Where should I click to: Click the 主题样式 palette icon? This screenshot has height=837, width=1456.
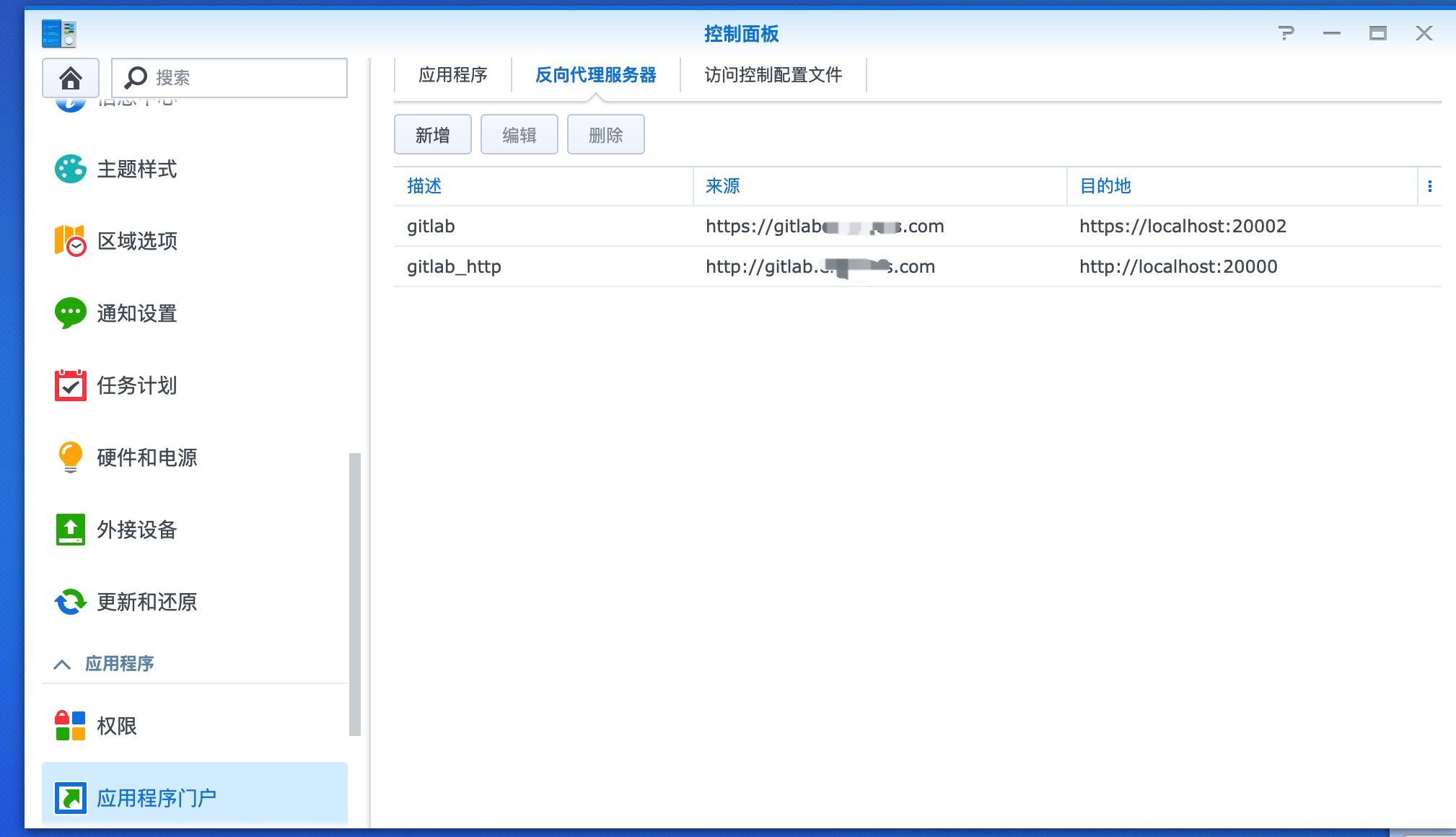71,169
